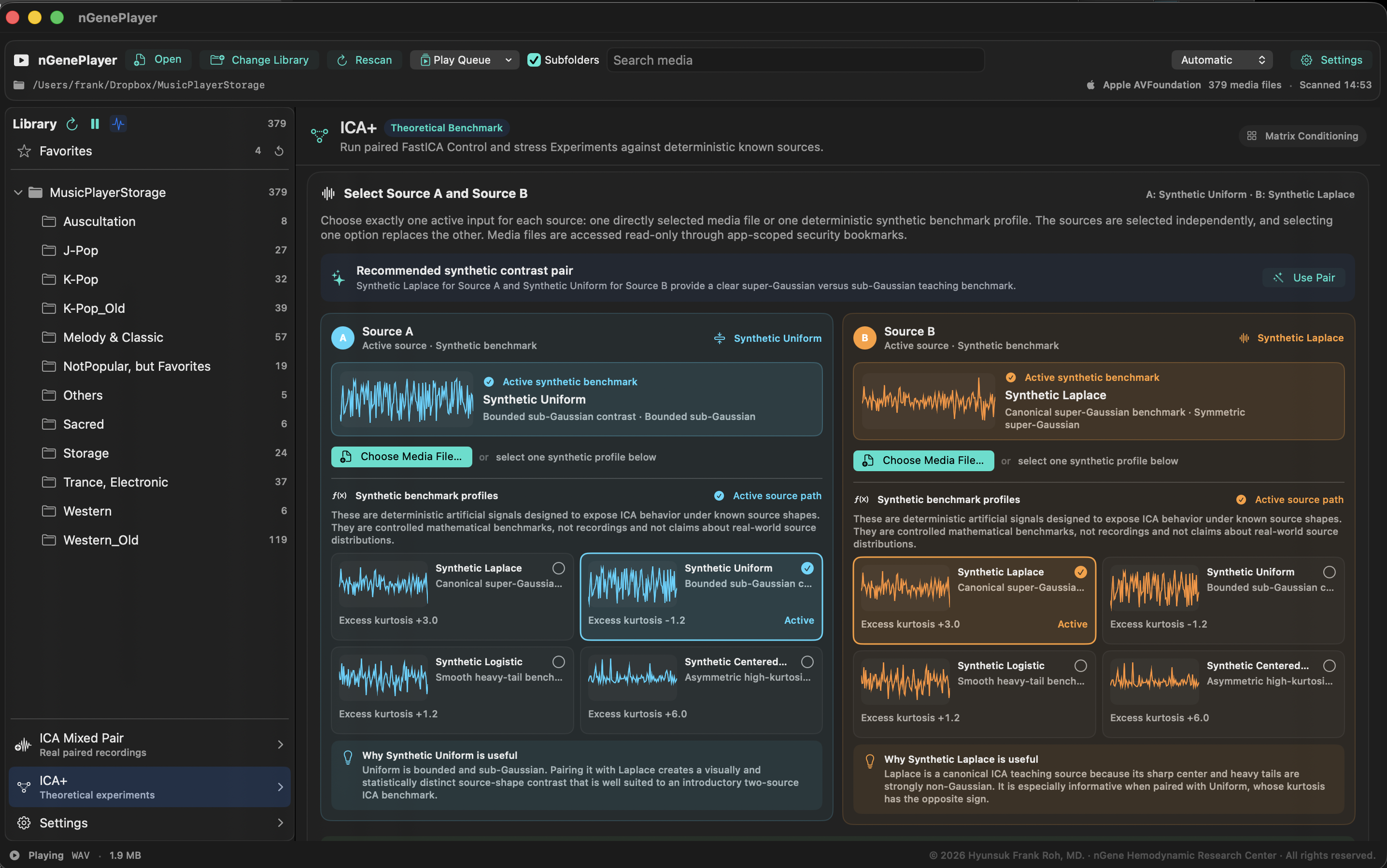
Task: Click the folder icon beside the library path
Action: tap(19, 85)
